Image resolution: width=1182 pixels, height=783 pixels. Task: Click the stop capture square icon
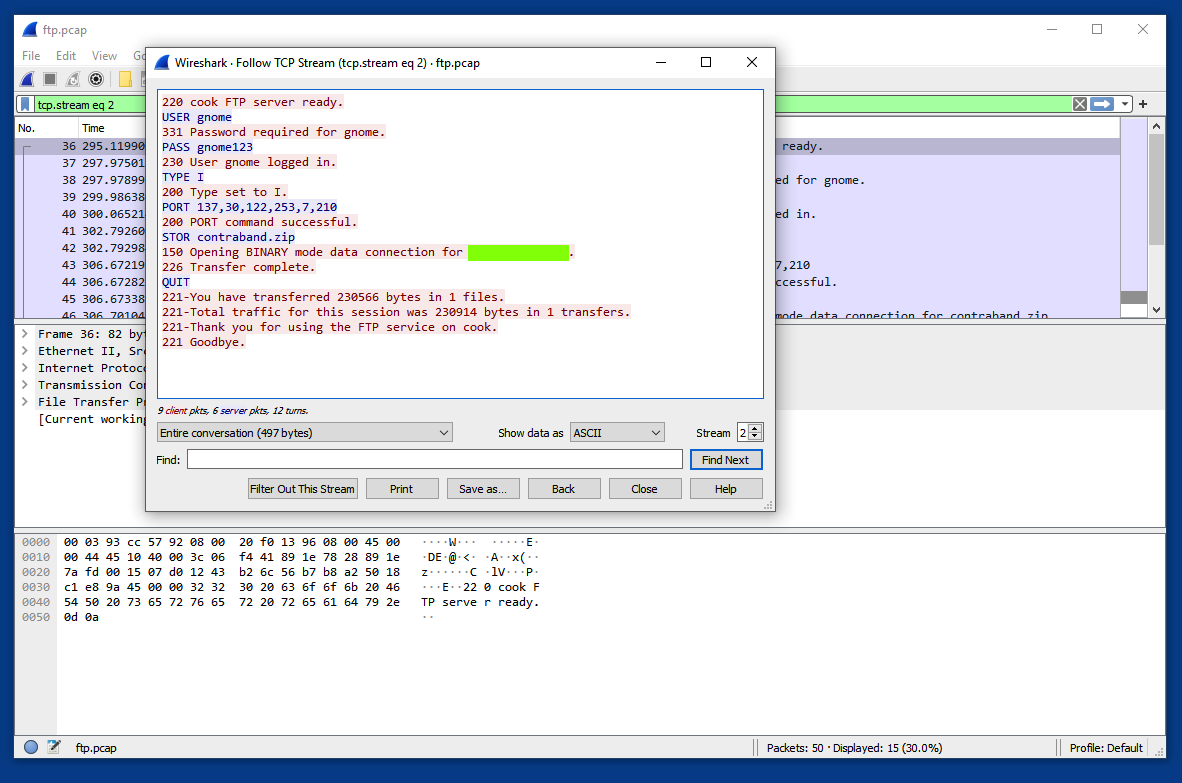pos(51,79)
